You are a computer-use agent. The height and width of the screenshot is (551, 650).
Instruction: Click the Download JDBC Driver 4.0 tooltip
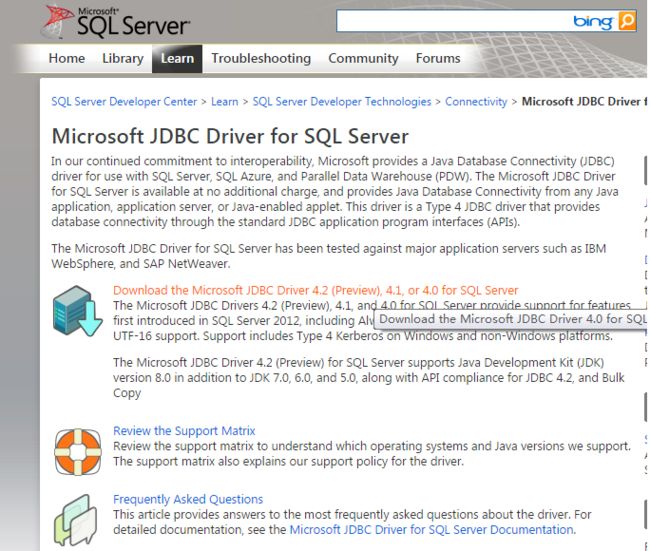click(511, 319)
